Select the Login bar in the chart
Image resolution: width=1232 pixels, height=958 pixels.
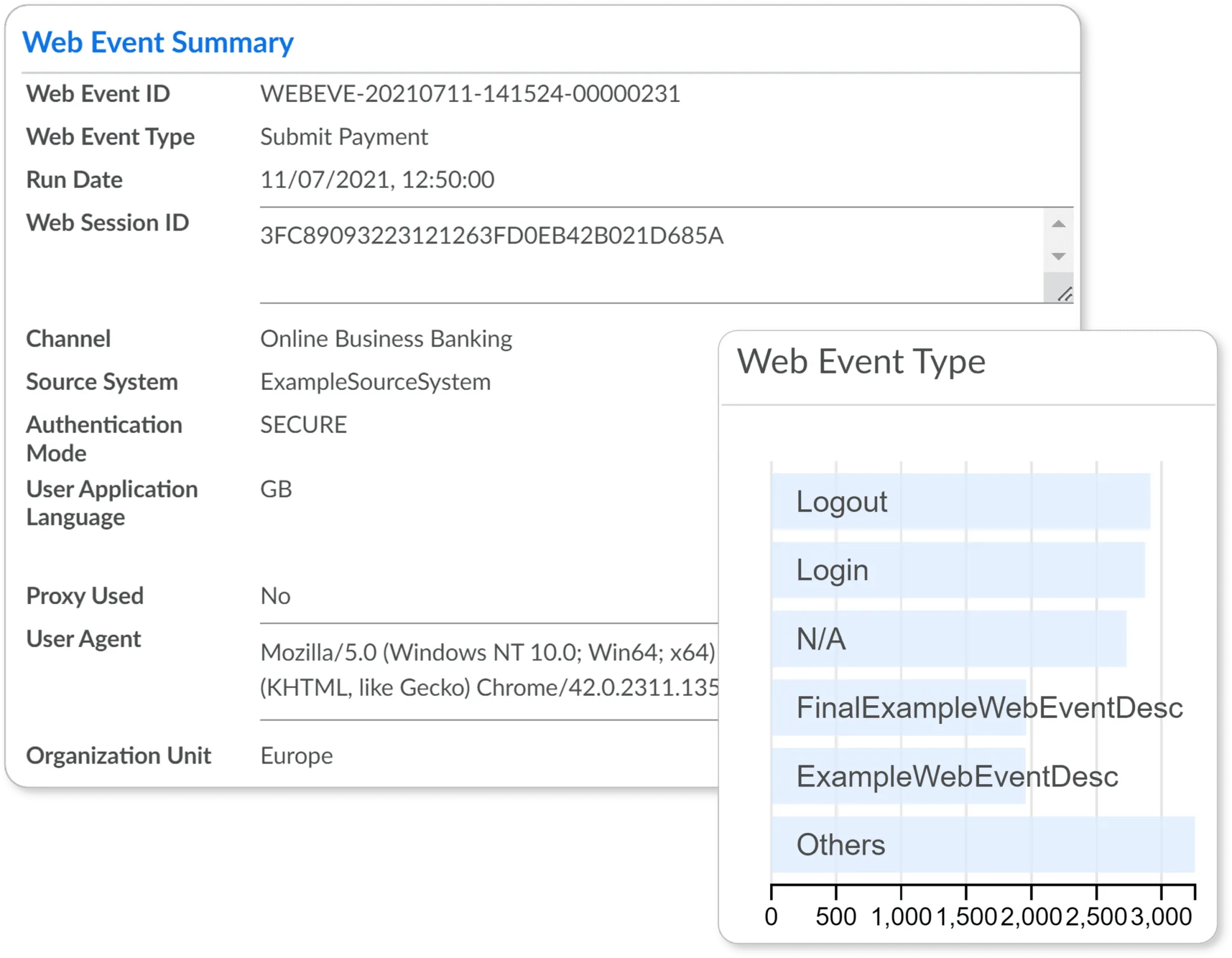click(x=958, y=570)
